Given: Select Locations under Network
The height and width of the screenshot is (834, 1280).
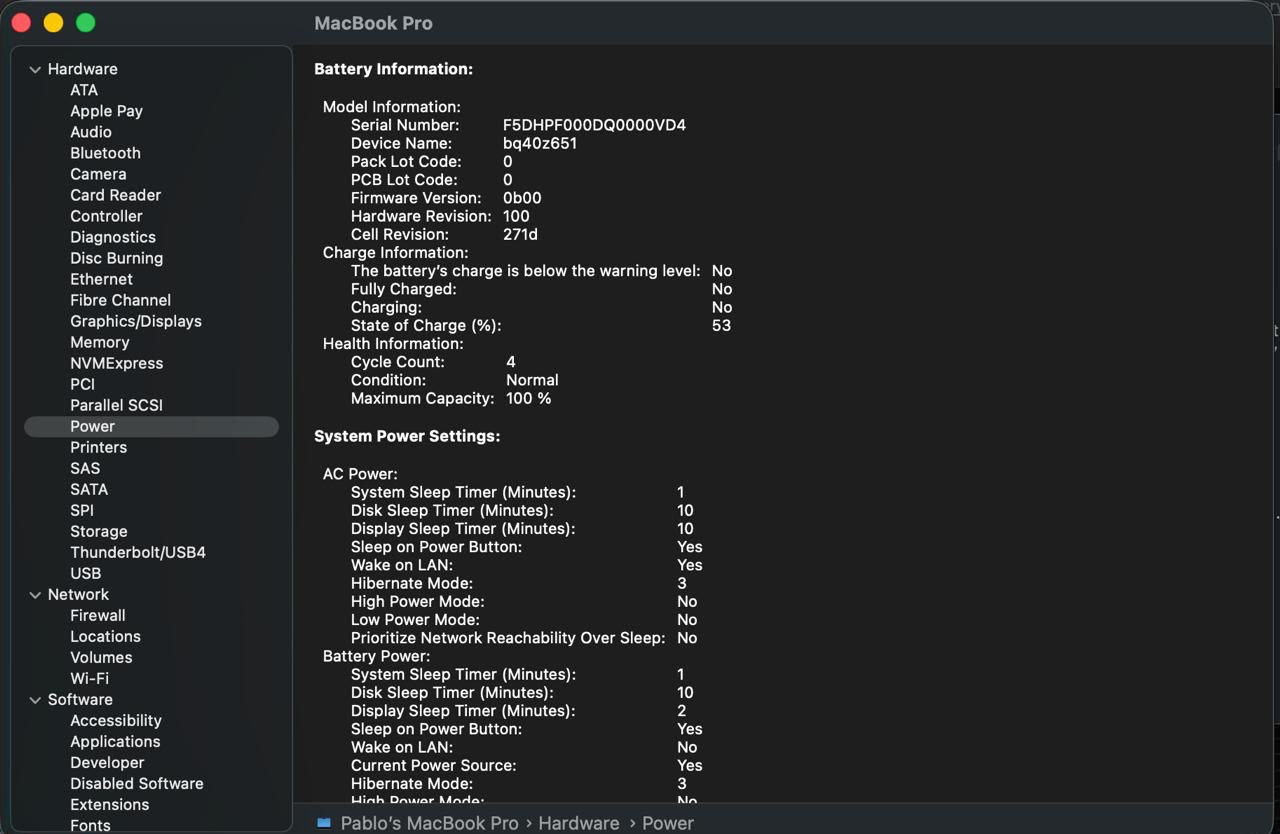Looking at the screenshot, I should click(x=105, y=636).
